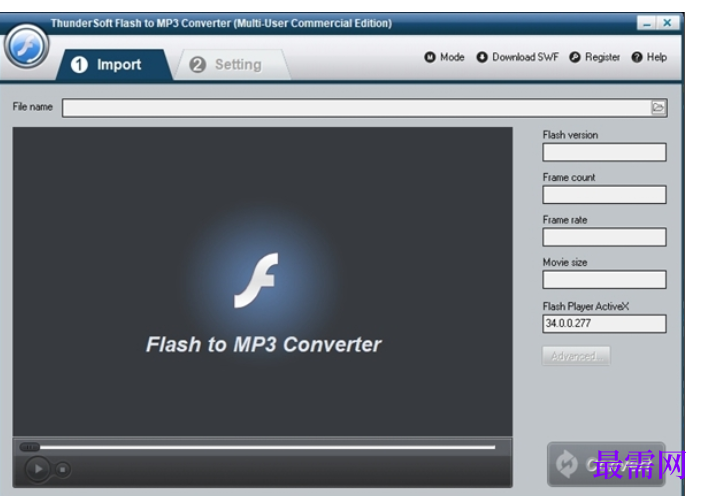Viewport: 705px width, 496px height.
Task: Close the converter window
Action: [668, 23]
